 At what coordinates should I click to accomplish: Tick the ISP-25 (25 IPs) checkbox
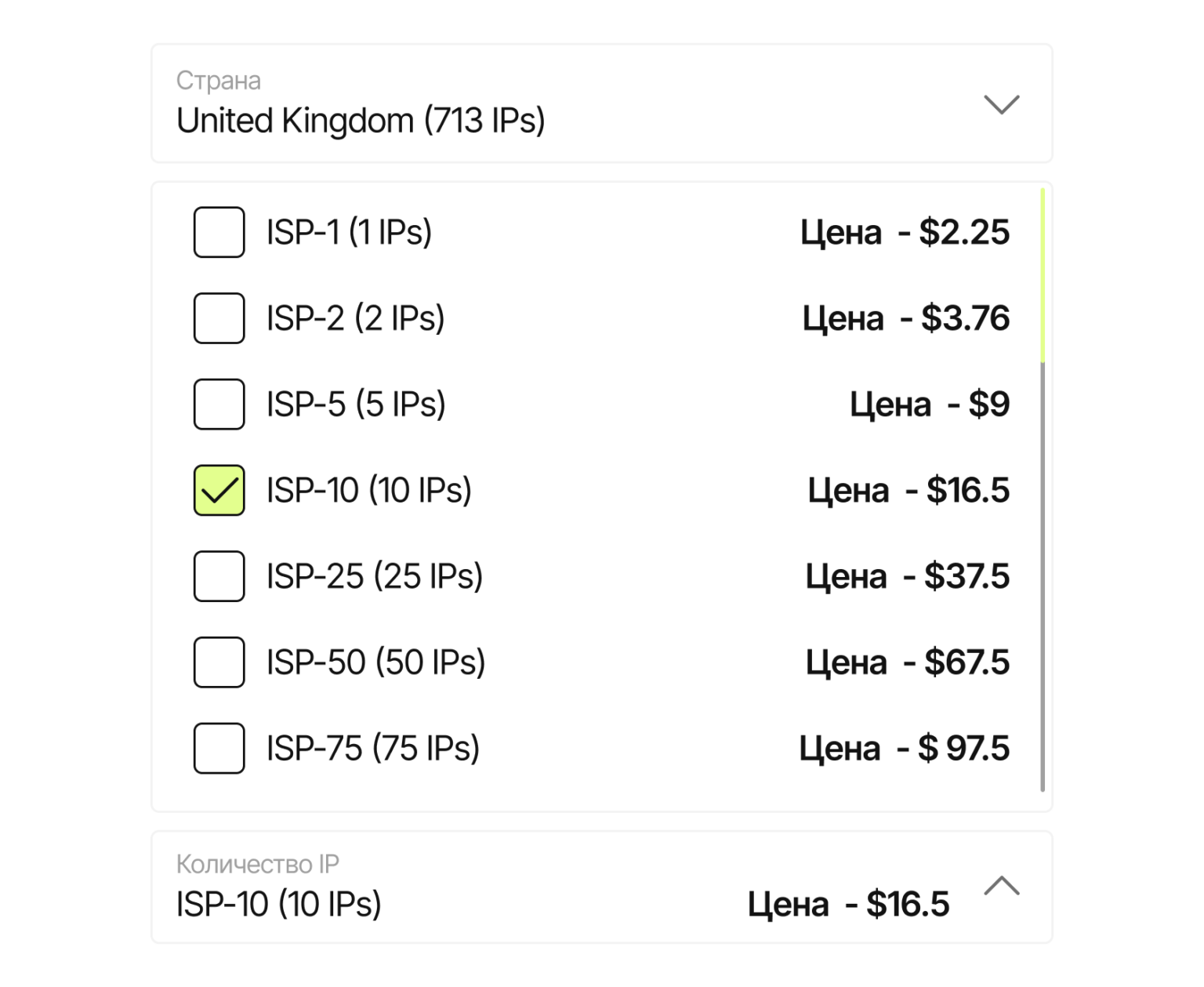pos(219,576)
